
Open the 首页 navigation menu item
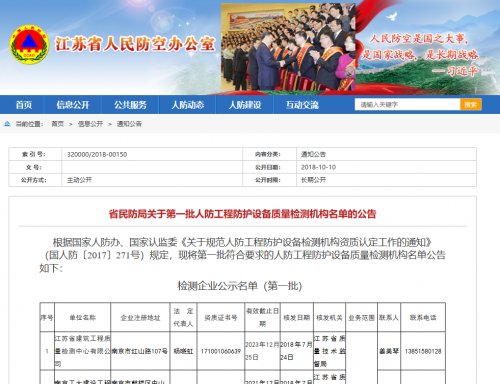tap(24, 105)
